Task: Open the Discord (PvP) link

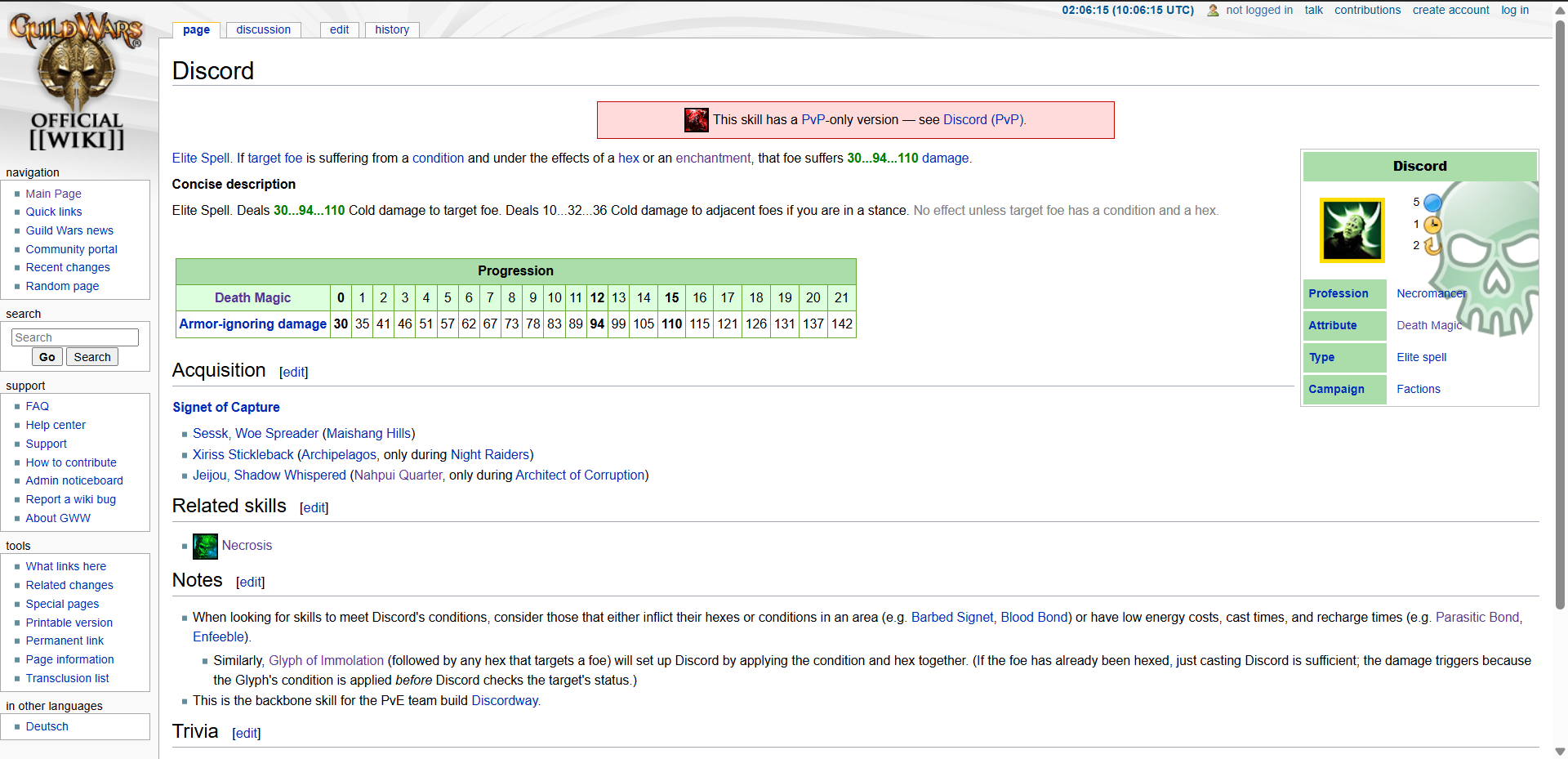Action: click(x=983, y=119)
